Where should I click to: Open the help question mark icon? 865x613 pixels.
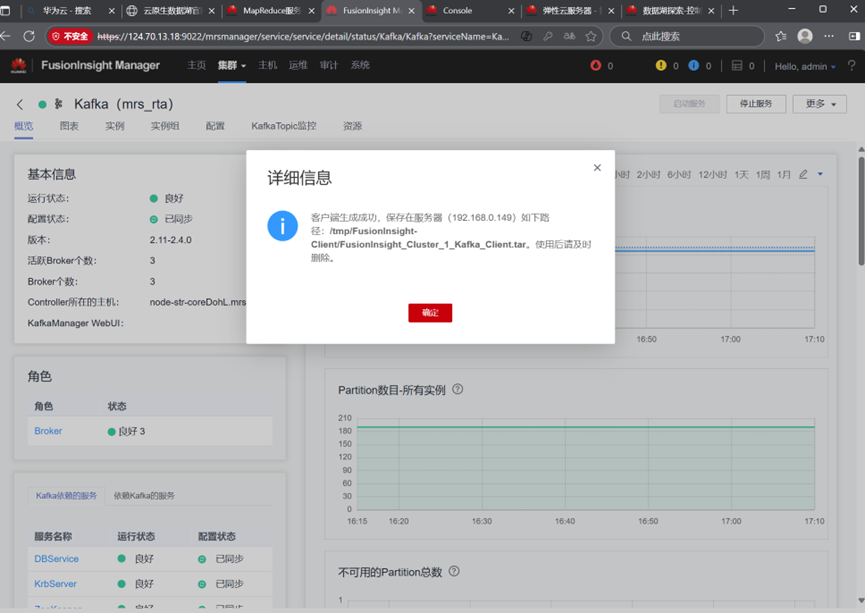coord(851,66)
